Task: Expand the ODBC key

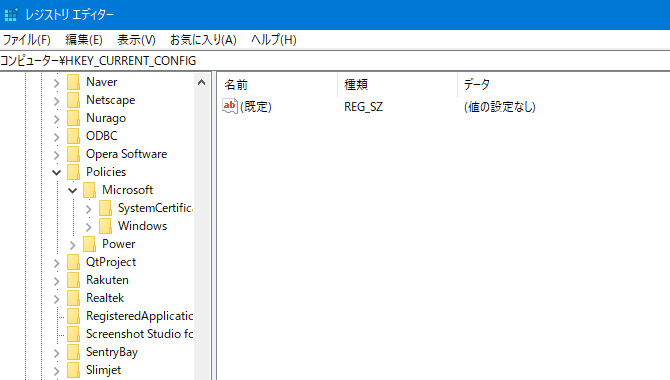Action: click(x=56, y=137)
